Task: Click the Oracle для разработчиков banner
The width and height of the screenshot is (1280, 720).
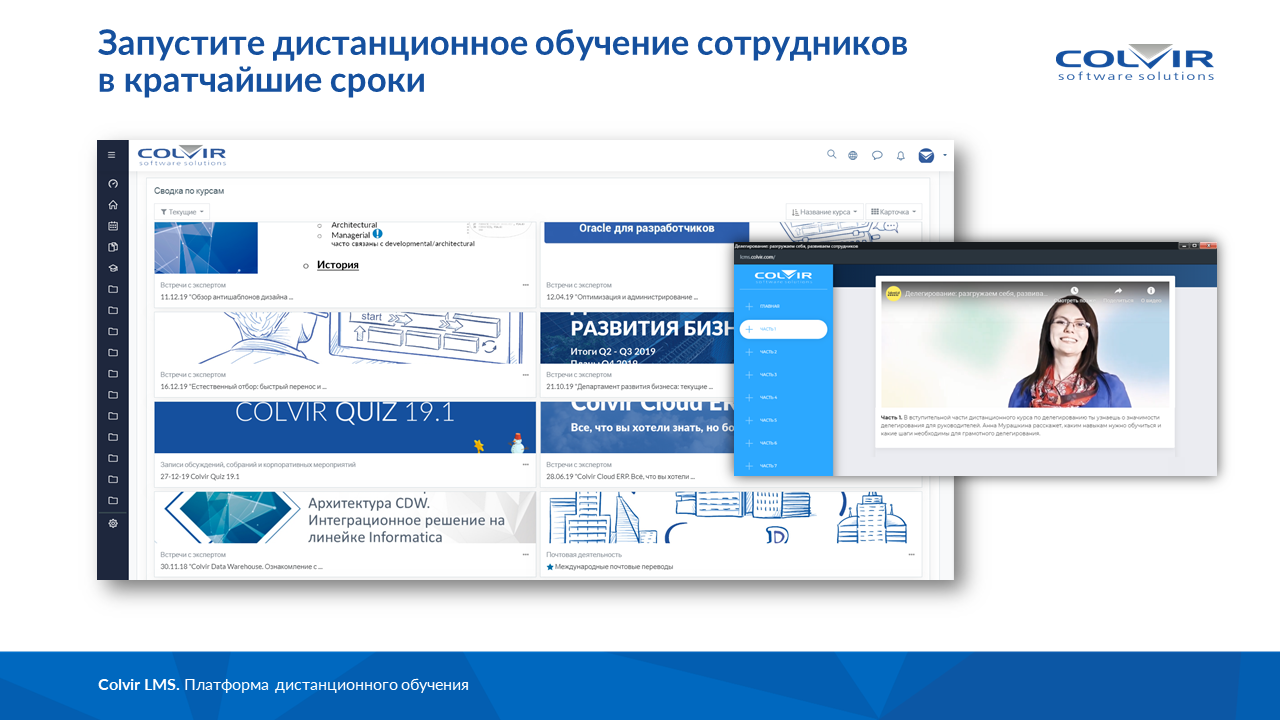Action: click(646, 233)
